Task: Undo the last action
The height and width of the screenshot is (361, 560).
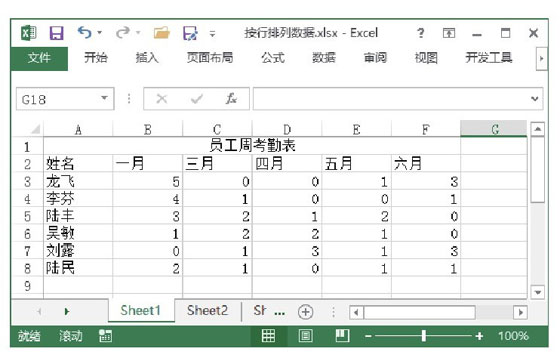Action: 85,32
